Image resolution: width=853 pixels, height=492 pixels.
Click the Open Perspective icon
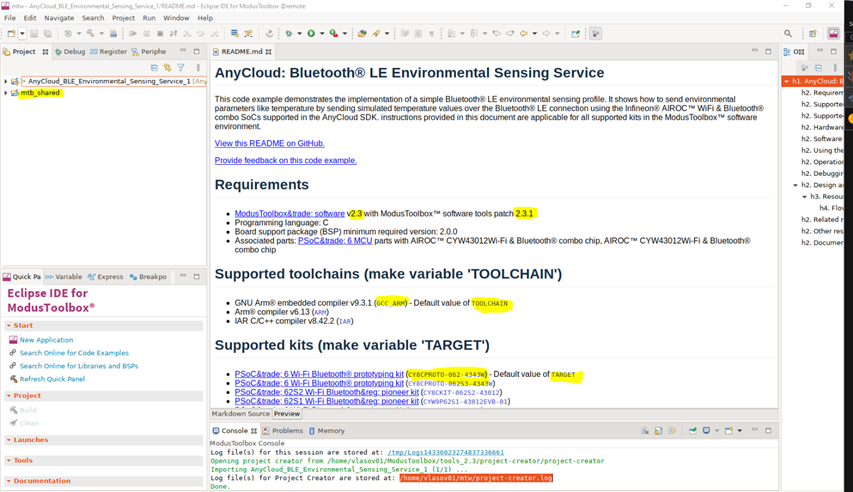(x=813, y=34)
